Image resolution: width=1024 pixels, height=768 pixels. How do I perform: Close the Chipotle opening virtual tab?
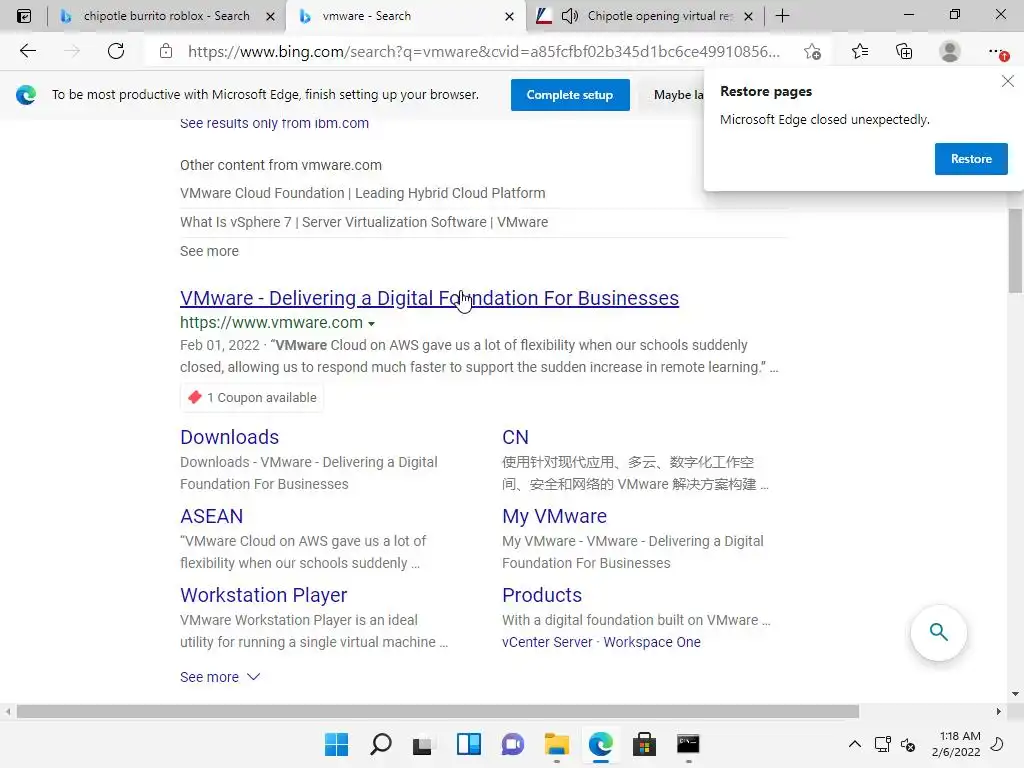[x=748, y=16]
